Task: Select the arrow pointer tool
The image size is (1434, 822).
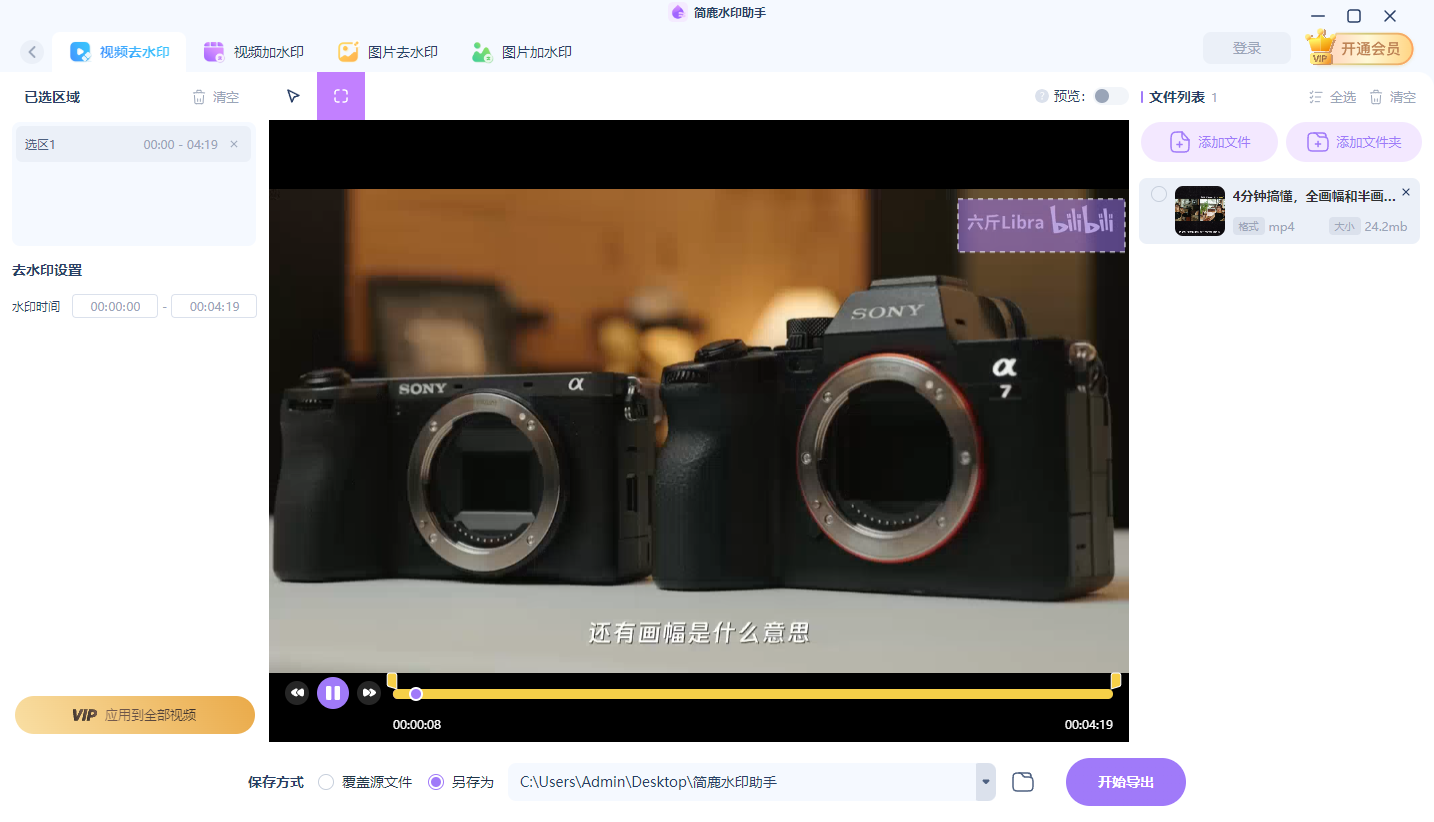Action: click(x=293, y=96)
